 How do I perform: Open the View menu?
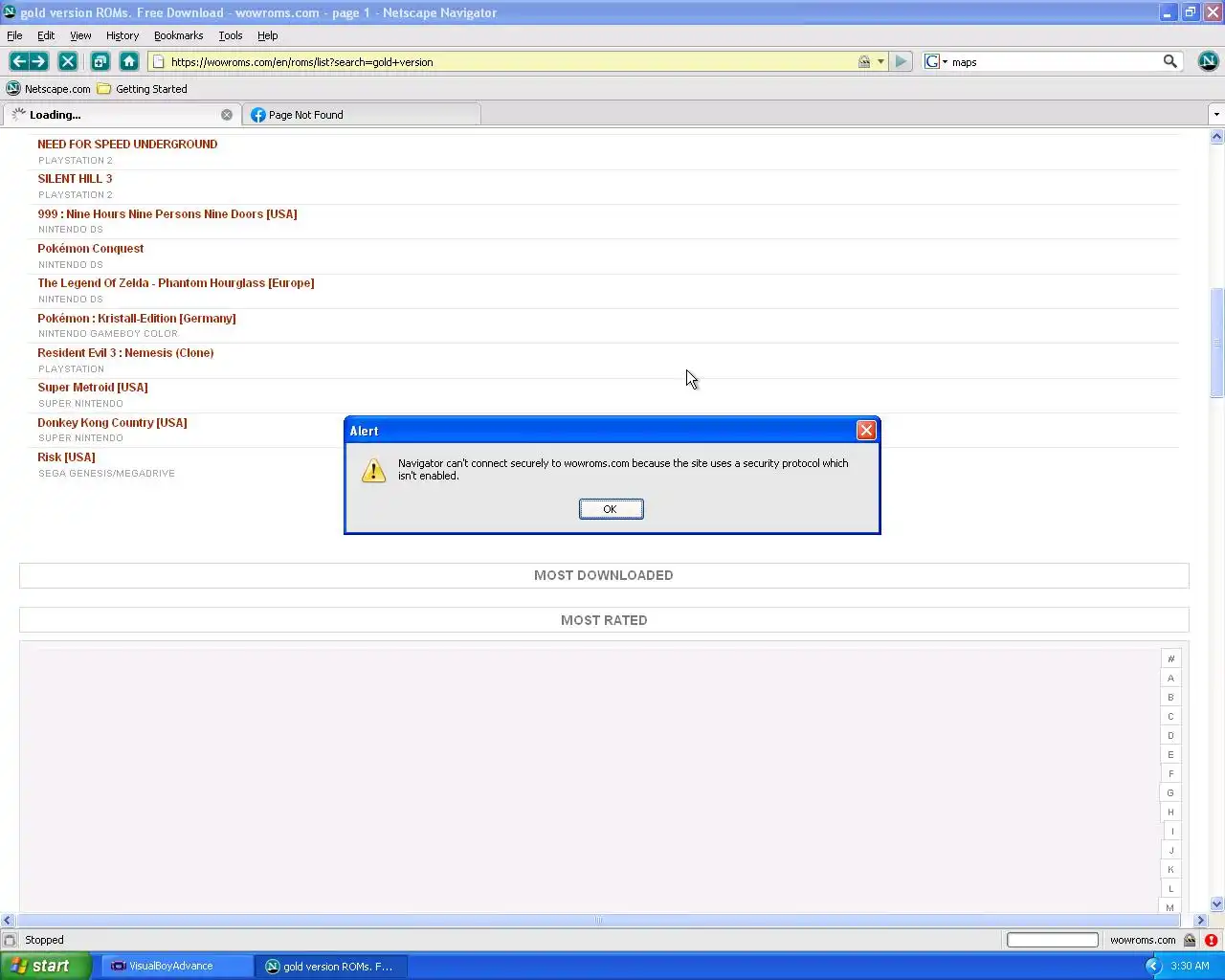tap(80, 35)
